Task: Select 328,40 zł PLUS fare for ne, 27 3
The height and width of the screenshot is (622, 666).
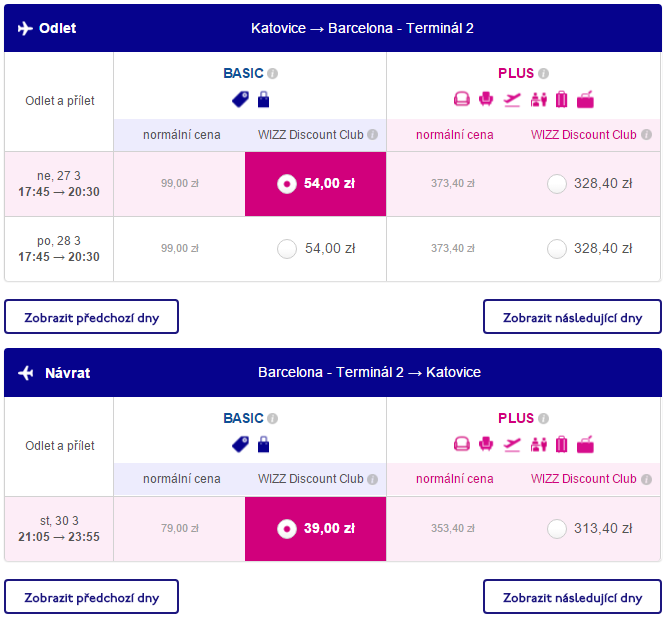Action: coord(557,184)
